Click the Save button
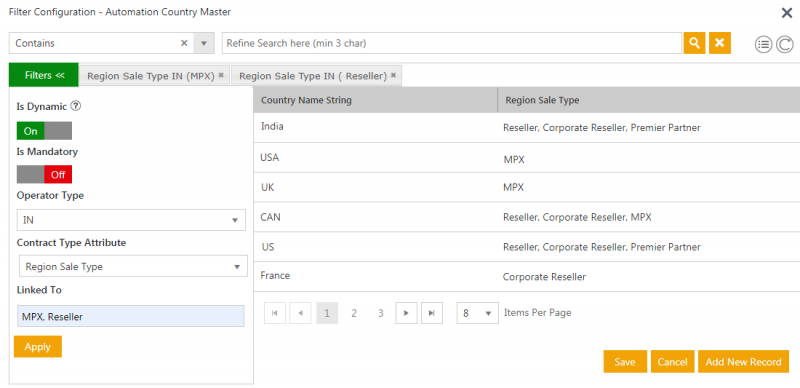The height and width of the screenshot is (388, 800). (x=625, y=361)
